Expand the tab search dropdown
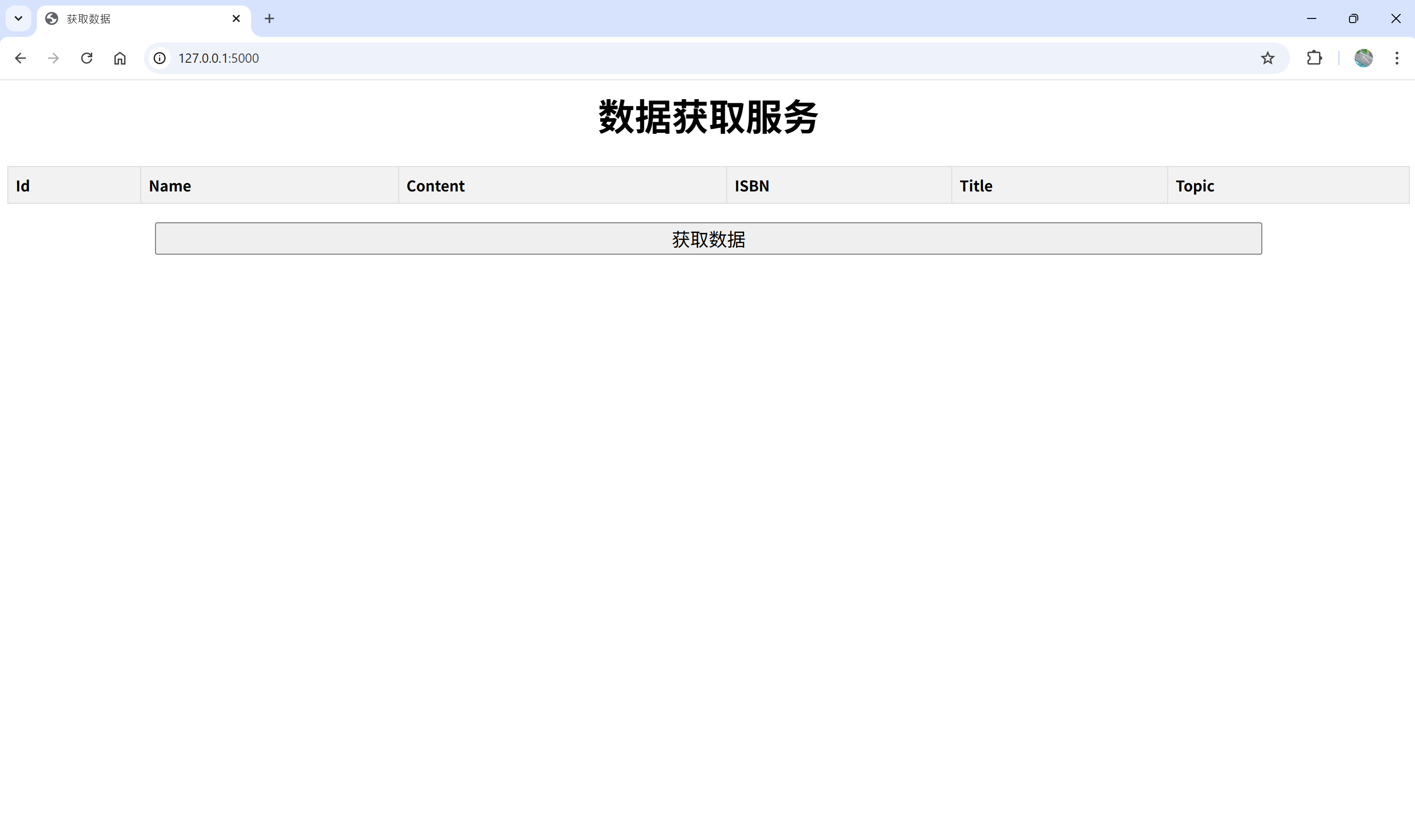1415x840 pixels. coord(18,18)
